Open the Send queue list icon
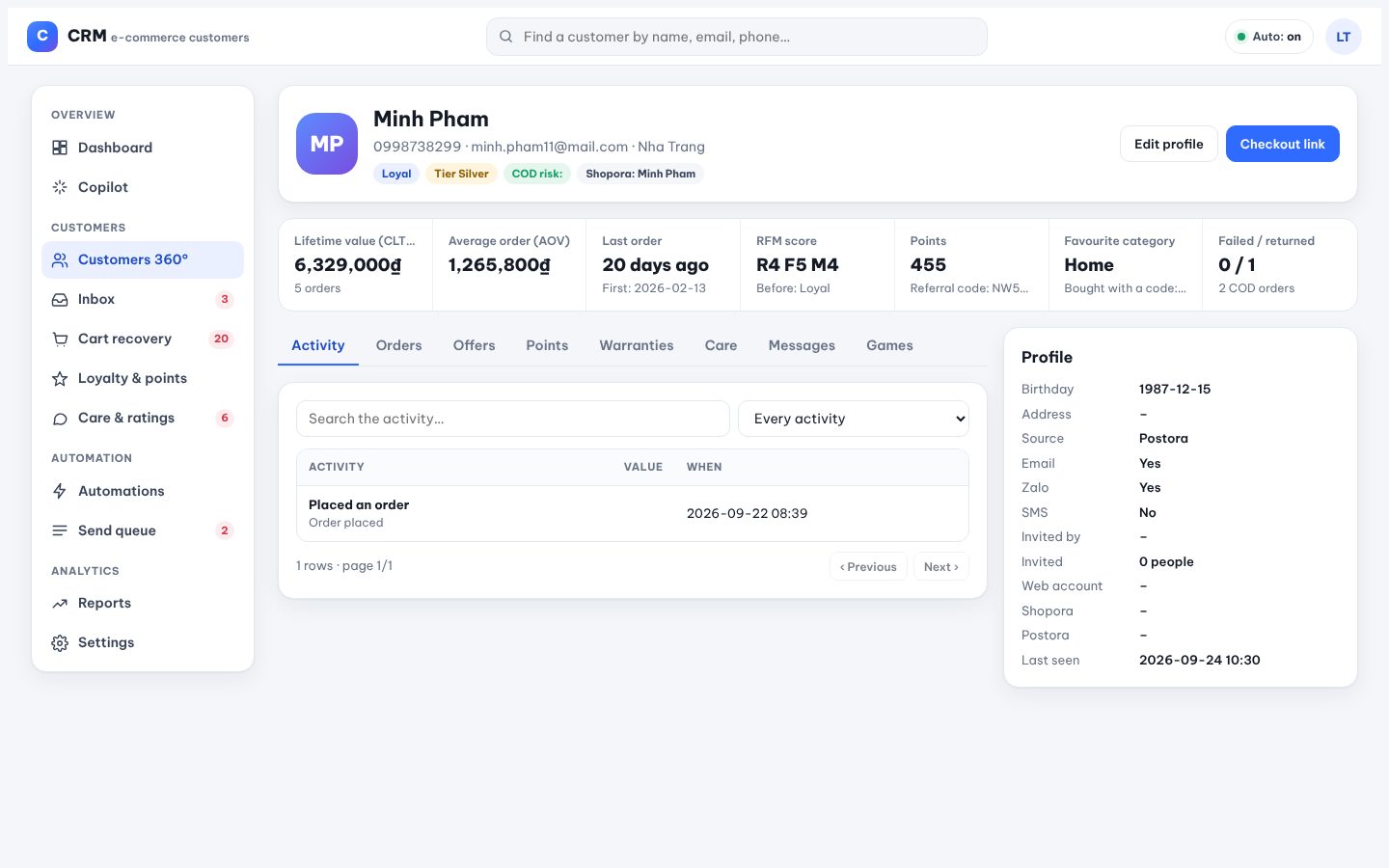Viewport: 1389px width, 868px height. pyautogui.click(x=60, y=530)
